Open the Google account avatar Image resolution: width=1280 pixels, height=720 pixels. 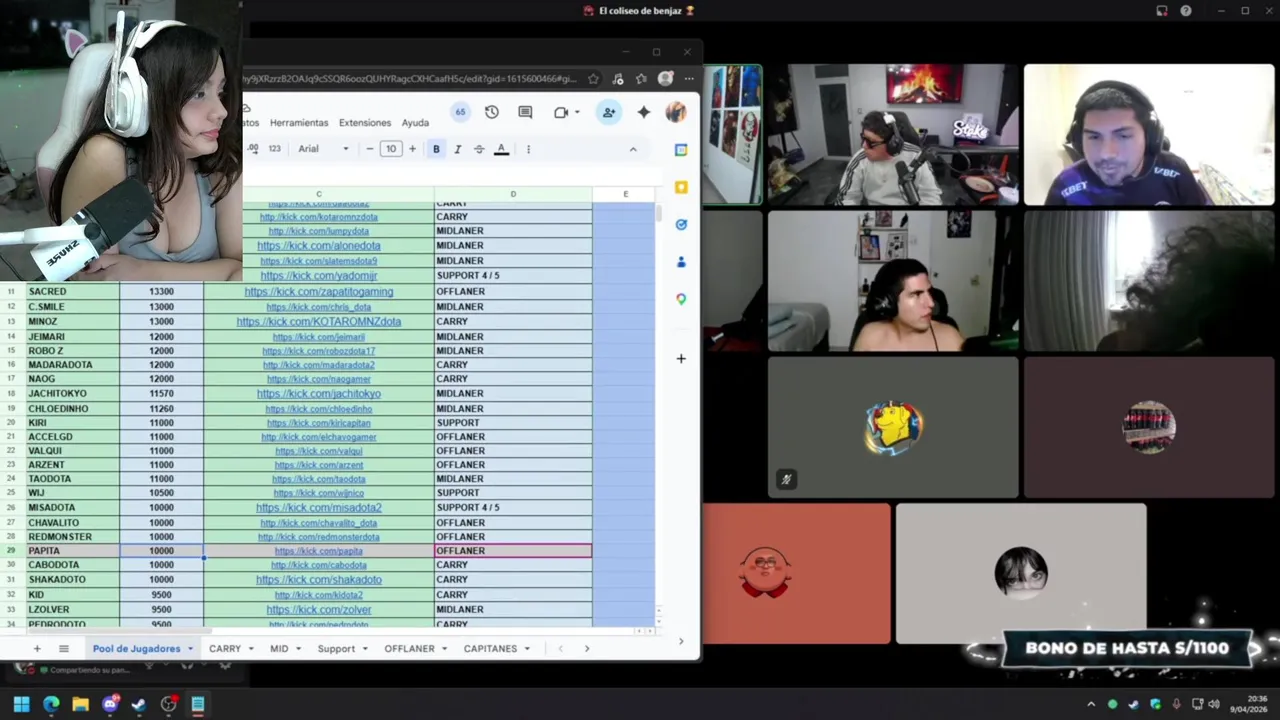[x=675, y=112]
